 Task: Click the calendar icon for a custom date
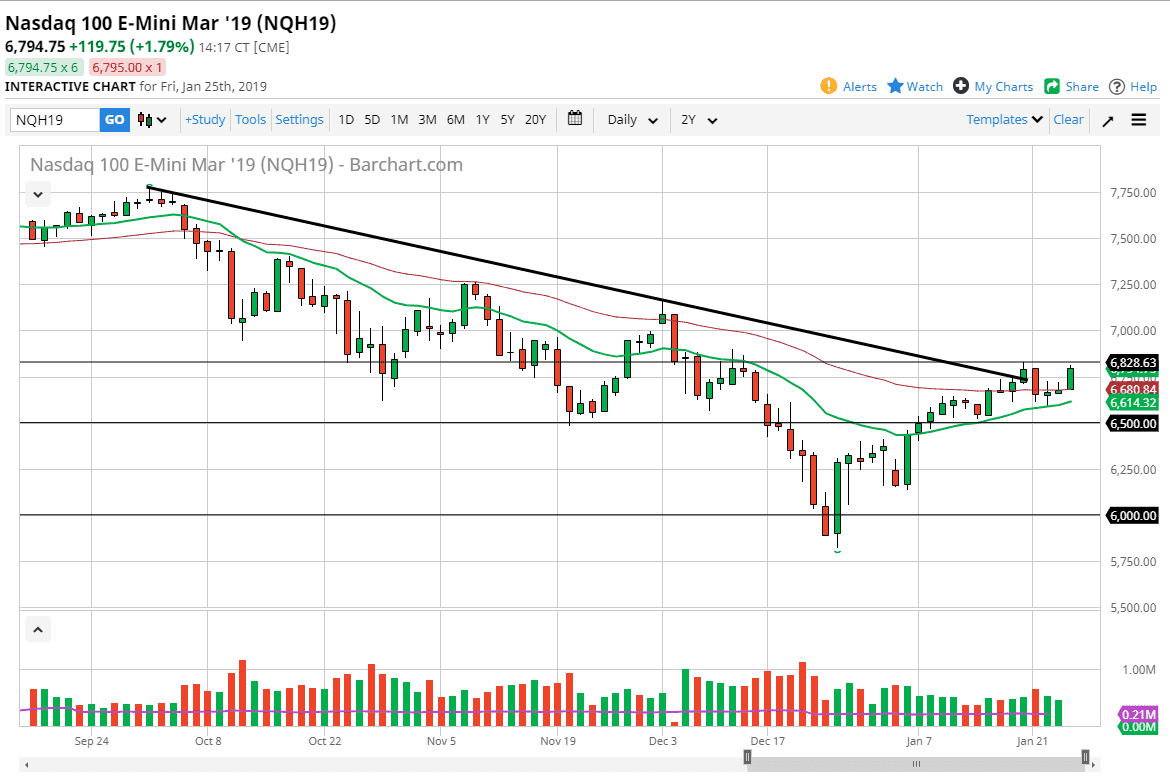pyautogui.click(x=575, y=118)
